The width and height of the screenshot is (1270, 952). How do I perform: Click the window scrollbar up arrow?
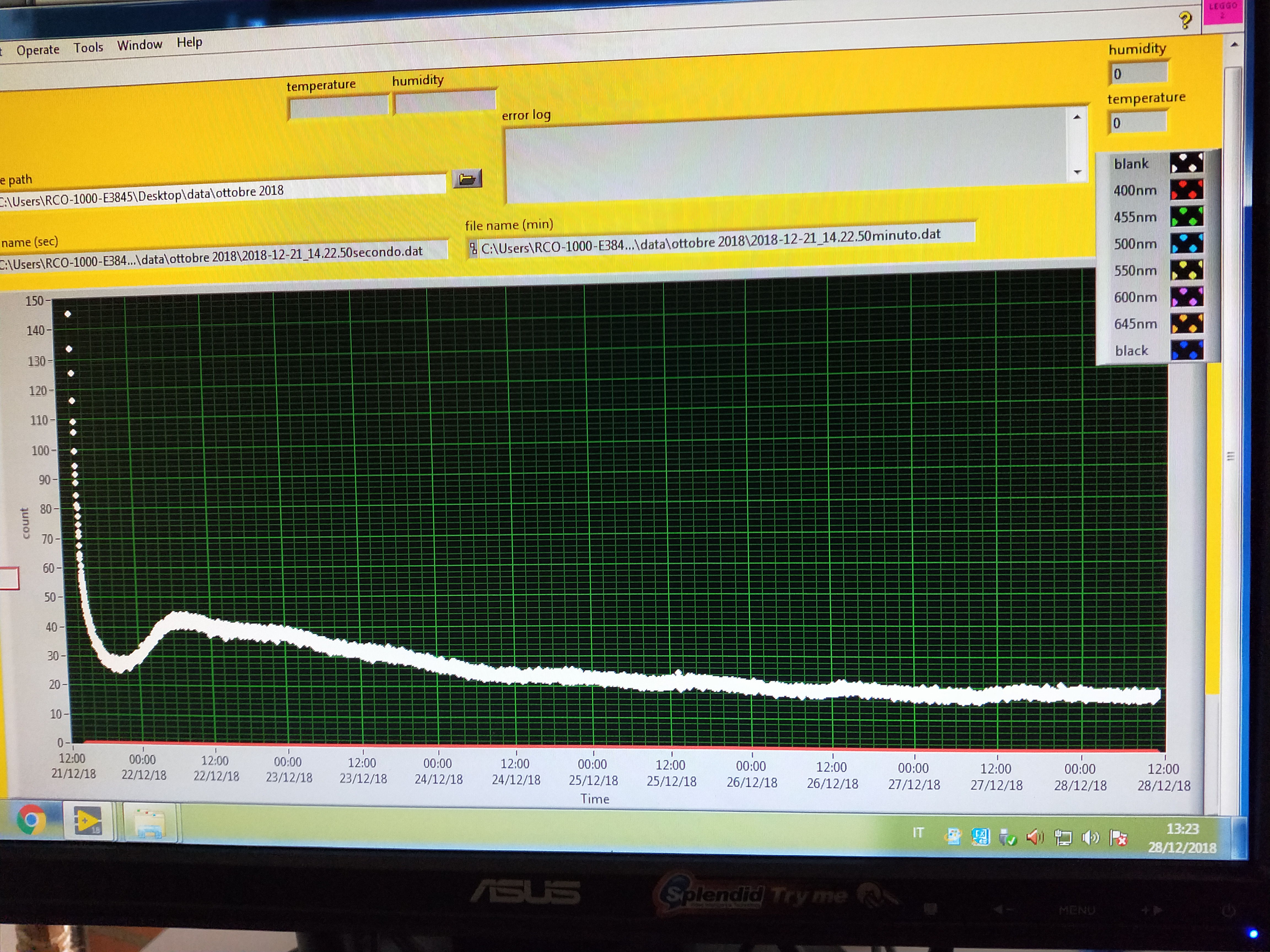1234,45
